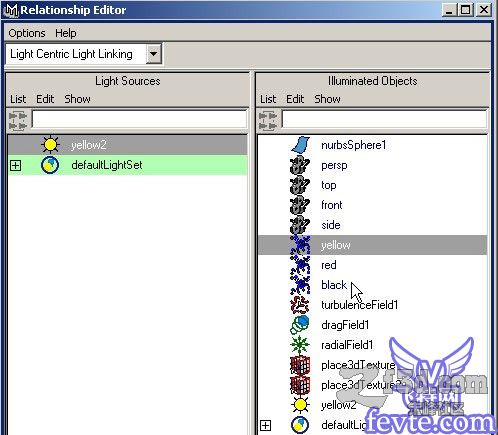The height and width of the screenshot is (435, 498).
Task: Toggle the Light Sources filter mode button
Action: point(18,121)
